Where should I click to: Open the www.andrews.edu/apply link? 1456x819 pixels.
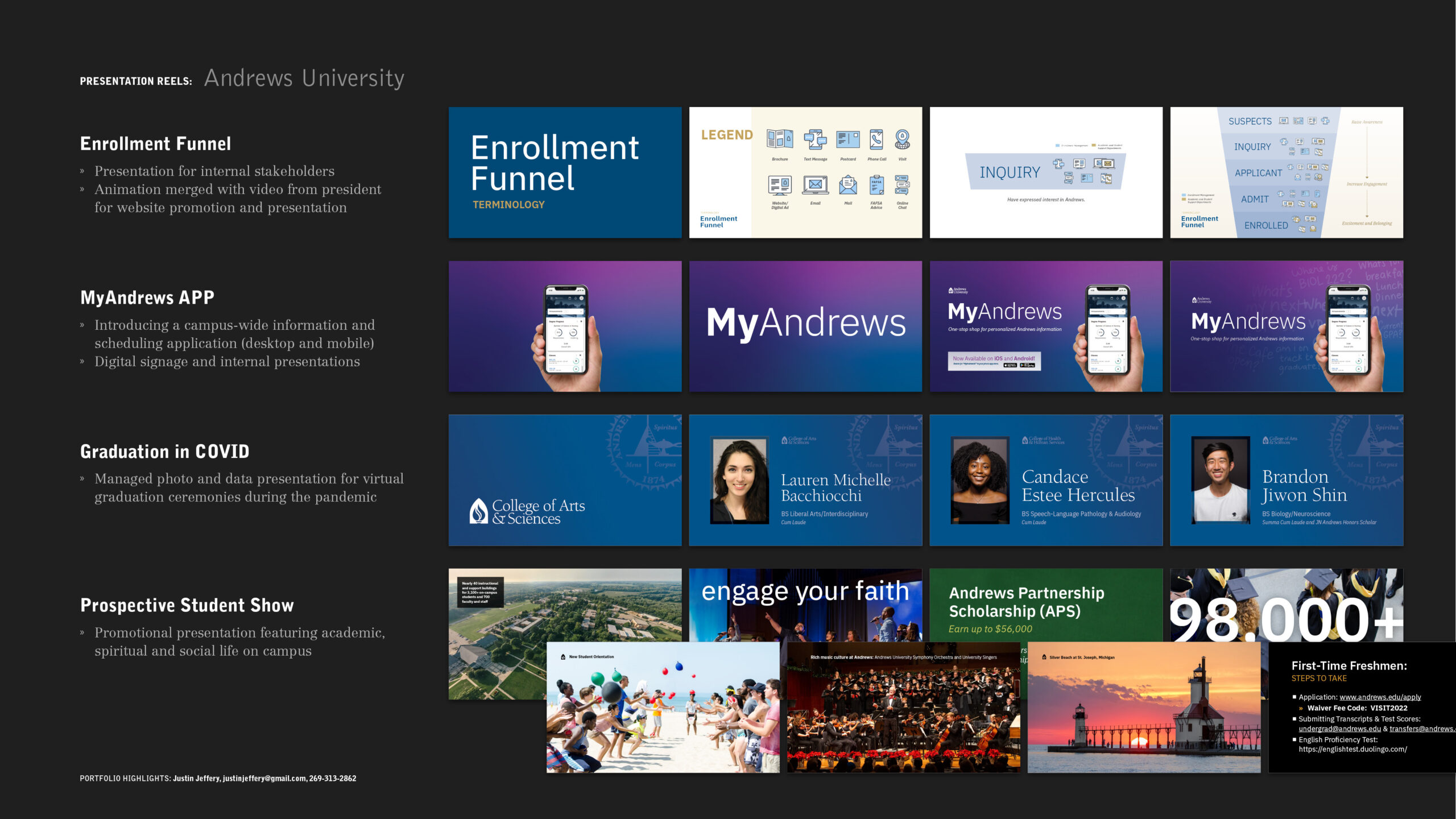point(1380,697)
